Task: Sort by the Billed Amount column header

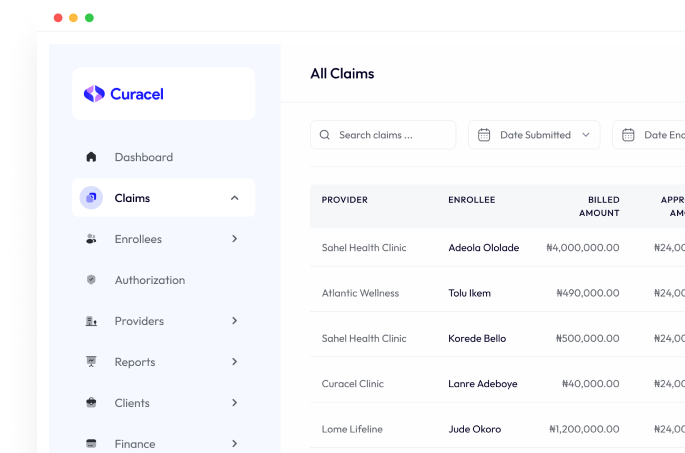Action: point(599,206)
